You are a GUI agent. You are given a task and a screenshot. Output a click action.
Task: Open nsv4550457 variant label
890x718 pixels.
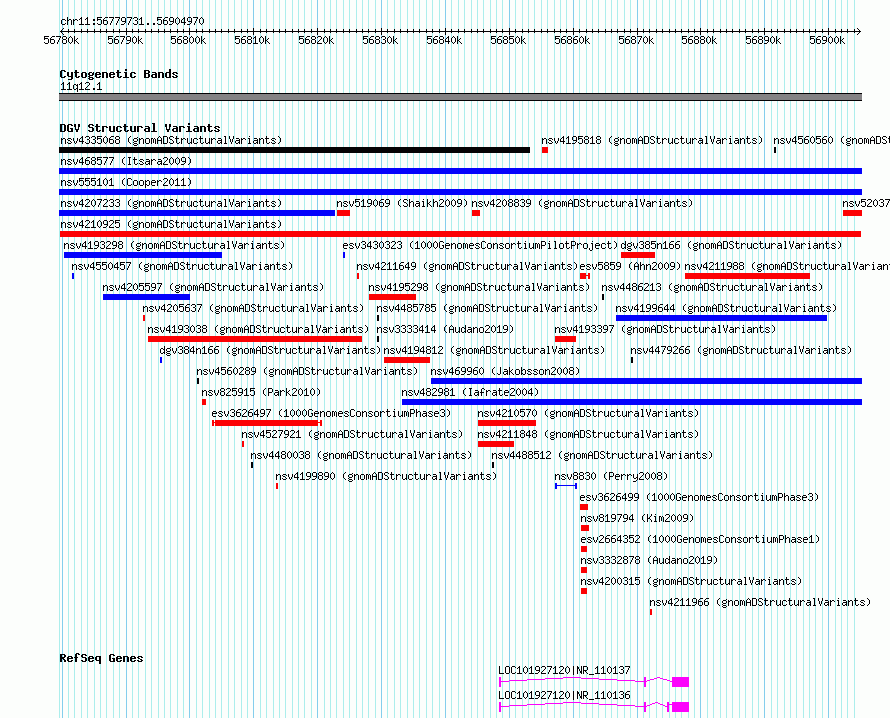point(182,266)
